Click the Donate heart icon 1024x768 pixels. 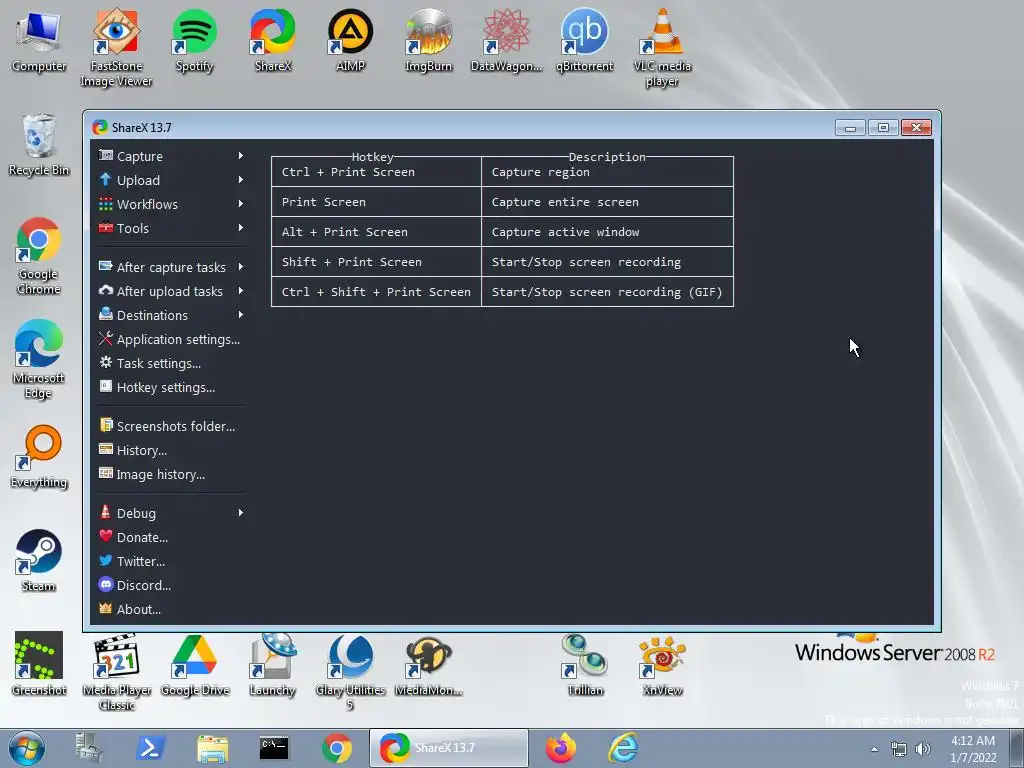(x=106, y=536)
